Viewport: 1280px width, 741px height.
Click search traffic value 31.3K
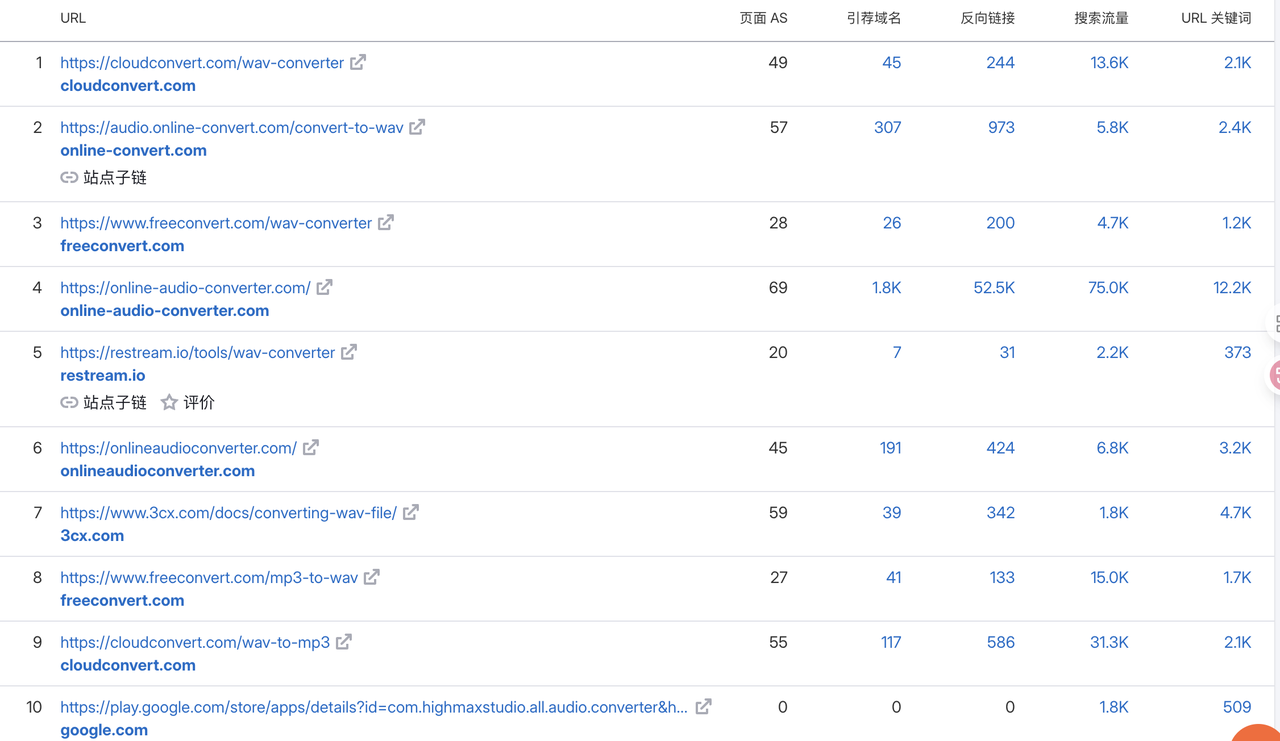(1109, 642)
